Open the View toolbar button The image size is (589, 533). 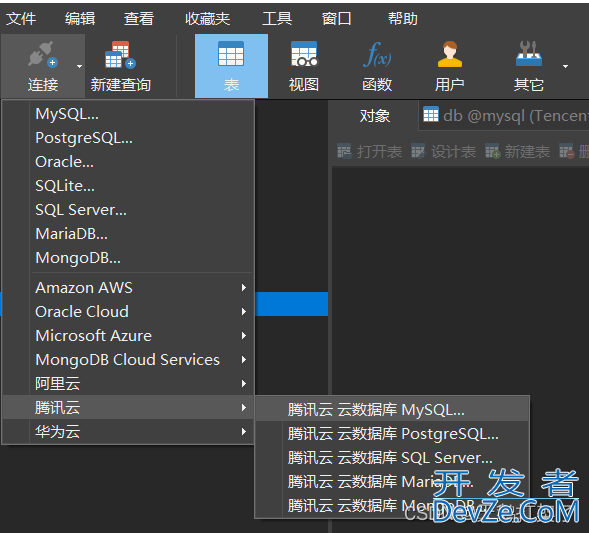click(x=304, y=66)
